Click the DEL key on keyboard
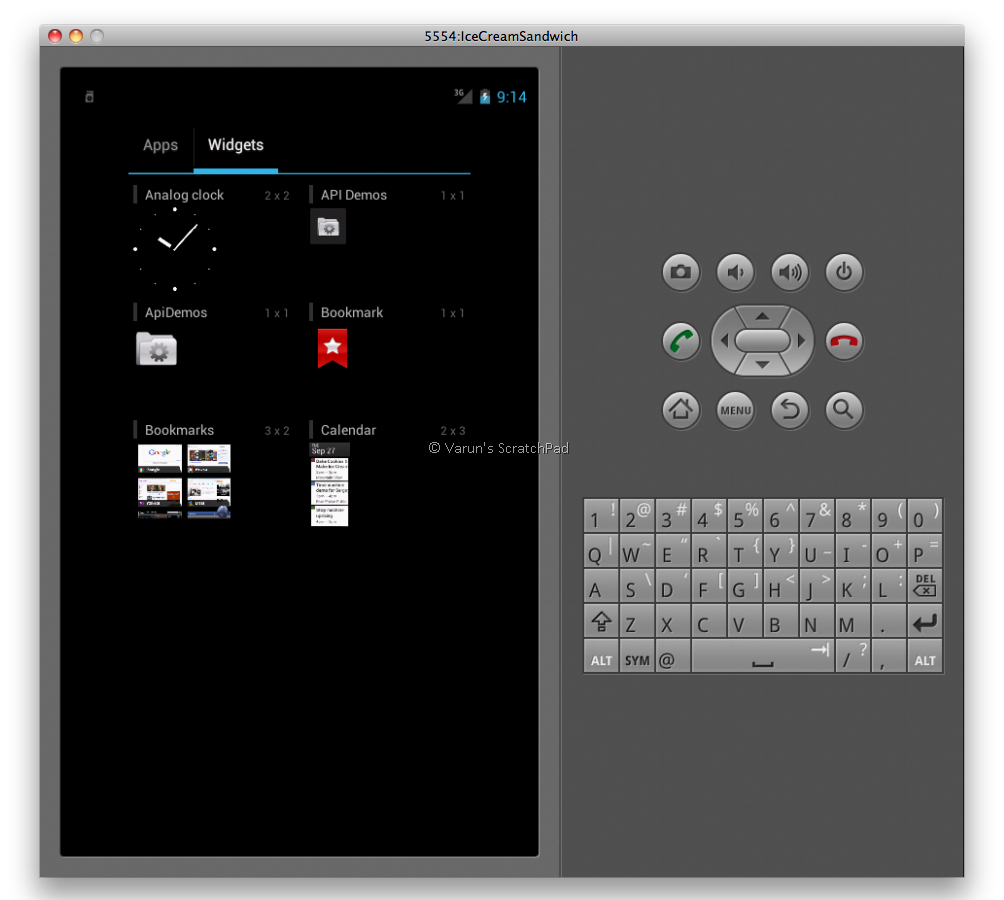This screenshot has width=1004, height=900. tap(925, 586)
